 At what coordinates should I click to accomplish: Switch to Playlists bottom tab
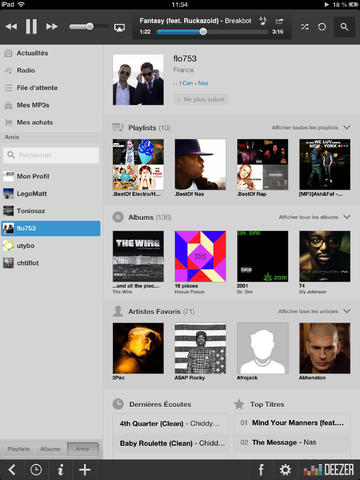point(19,449)
